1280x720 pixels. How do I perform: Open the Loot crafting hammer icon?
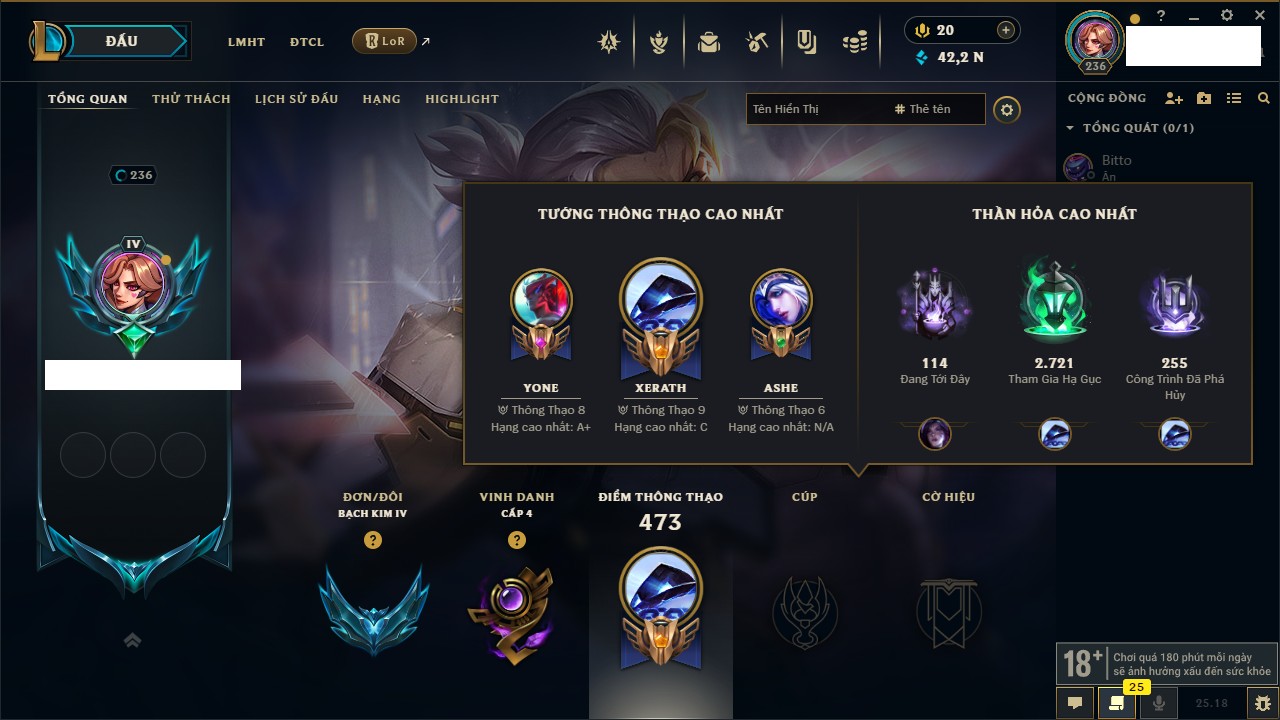(757, 42)
